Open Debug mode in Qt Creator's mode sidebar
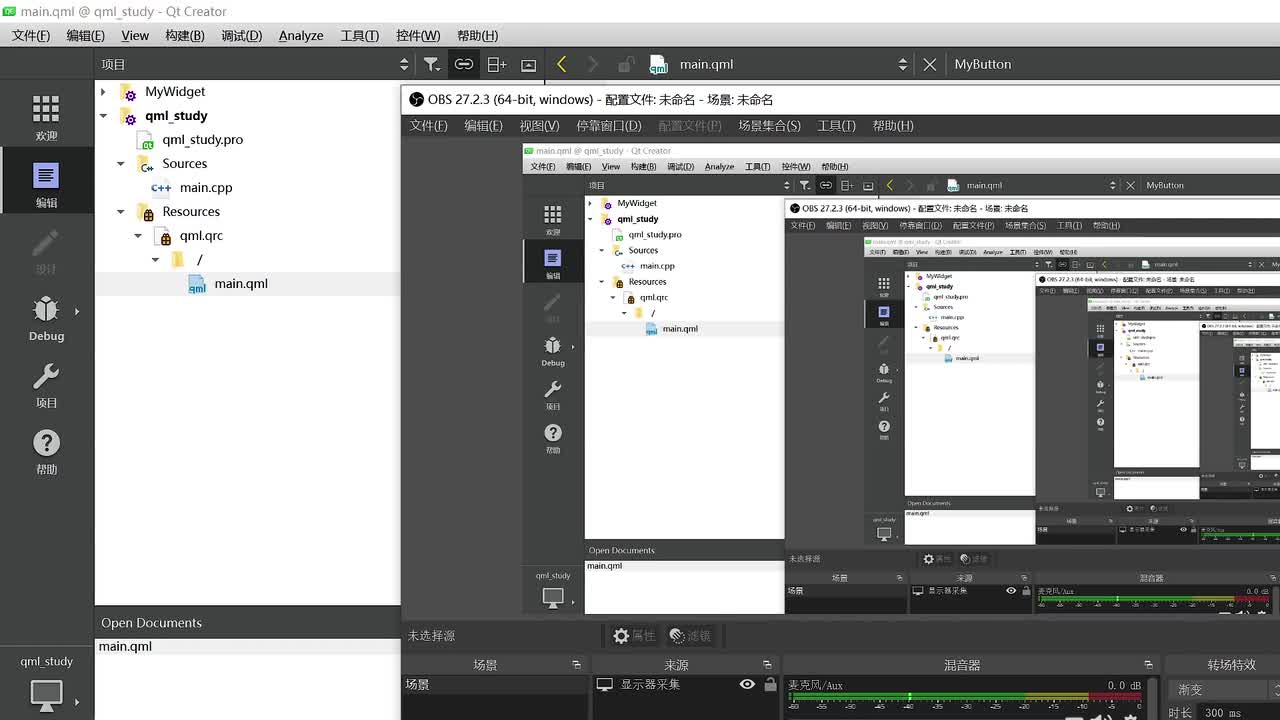This screenshot has width=1280, height=720. (46, 317)
